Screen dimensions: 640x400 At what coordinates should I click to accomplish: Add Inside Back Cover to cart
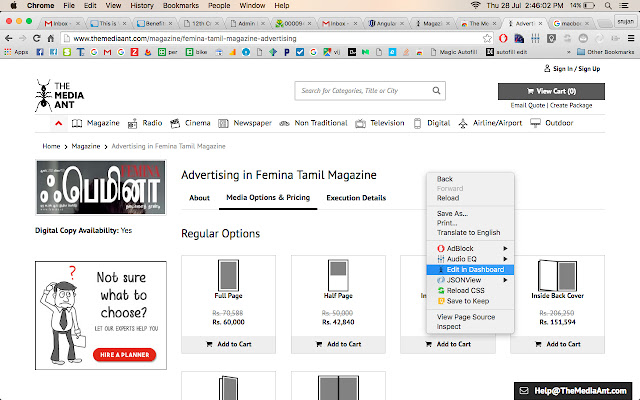(558, 344)
